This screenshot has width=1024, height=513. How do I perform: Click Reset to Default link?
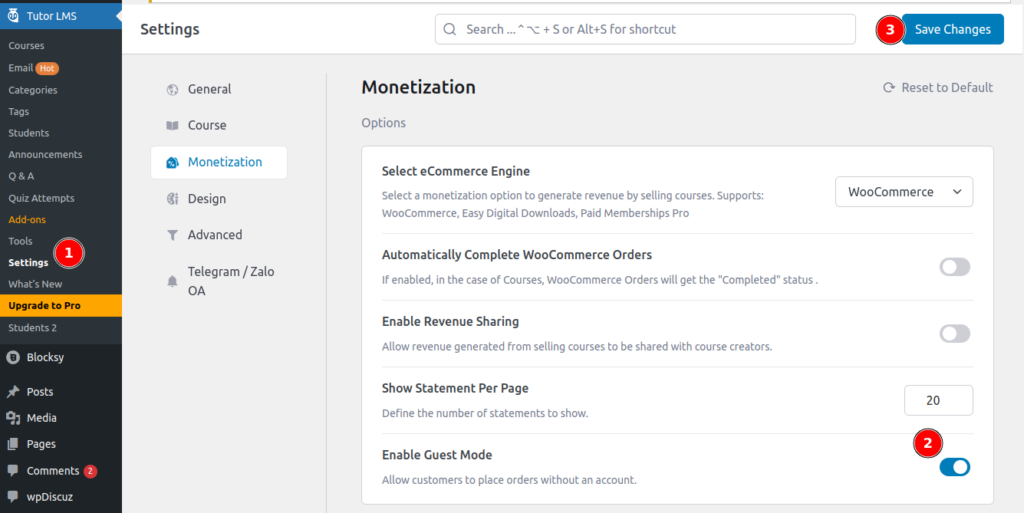(x=938, y=88)
